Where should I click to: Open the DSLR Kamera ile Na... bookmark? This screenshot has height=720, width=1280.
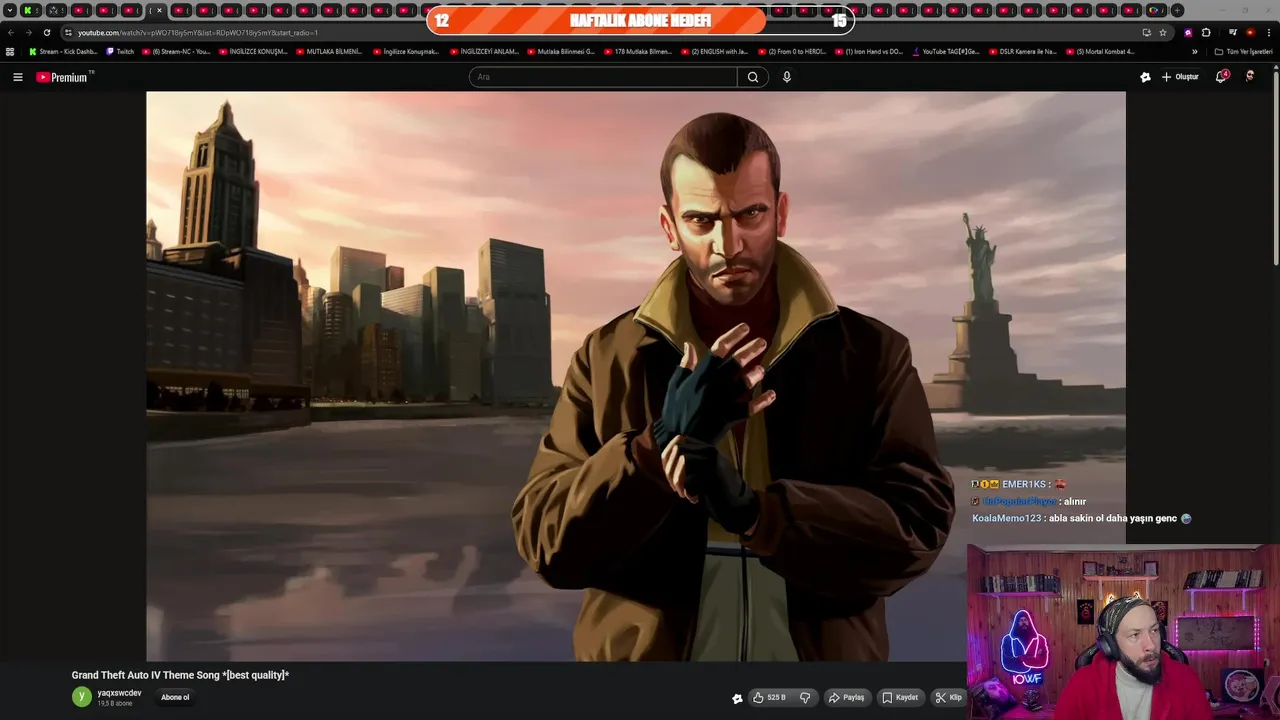coord(1022,51)
